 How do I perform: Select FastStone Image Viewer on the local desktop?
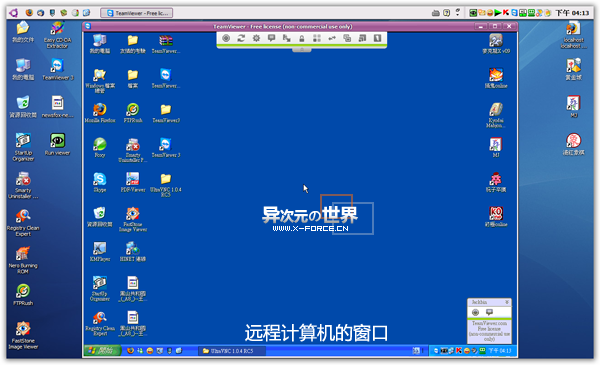pyautogui.click(x=23, y=336)
